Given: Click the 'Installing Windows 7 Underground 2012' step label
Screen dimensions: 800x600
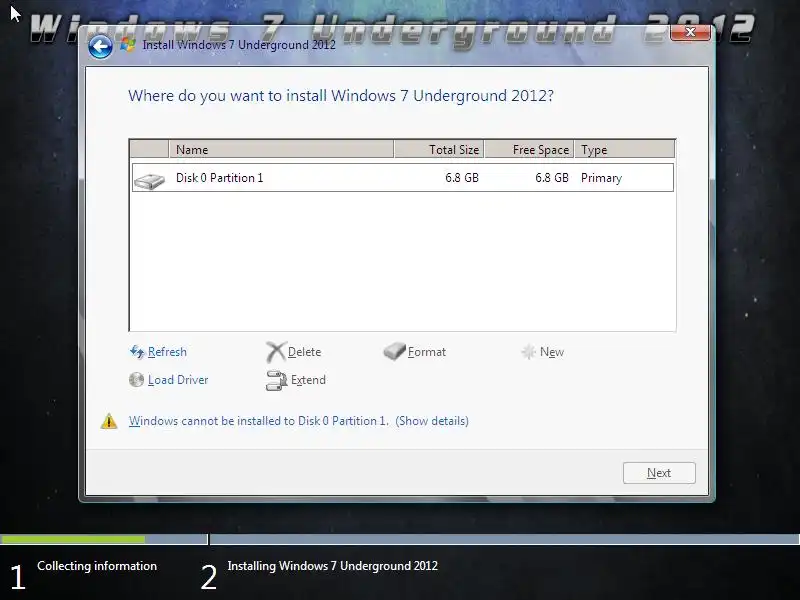Looking at the screenshot, I should click(x=333, y=566).
